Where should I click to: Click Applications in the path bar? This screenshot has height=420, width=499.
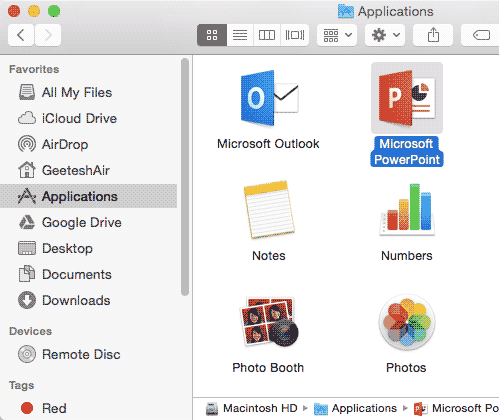coord(355,408)
